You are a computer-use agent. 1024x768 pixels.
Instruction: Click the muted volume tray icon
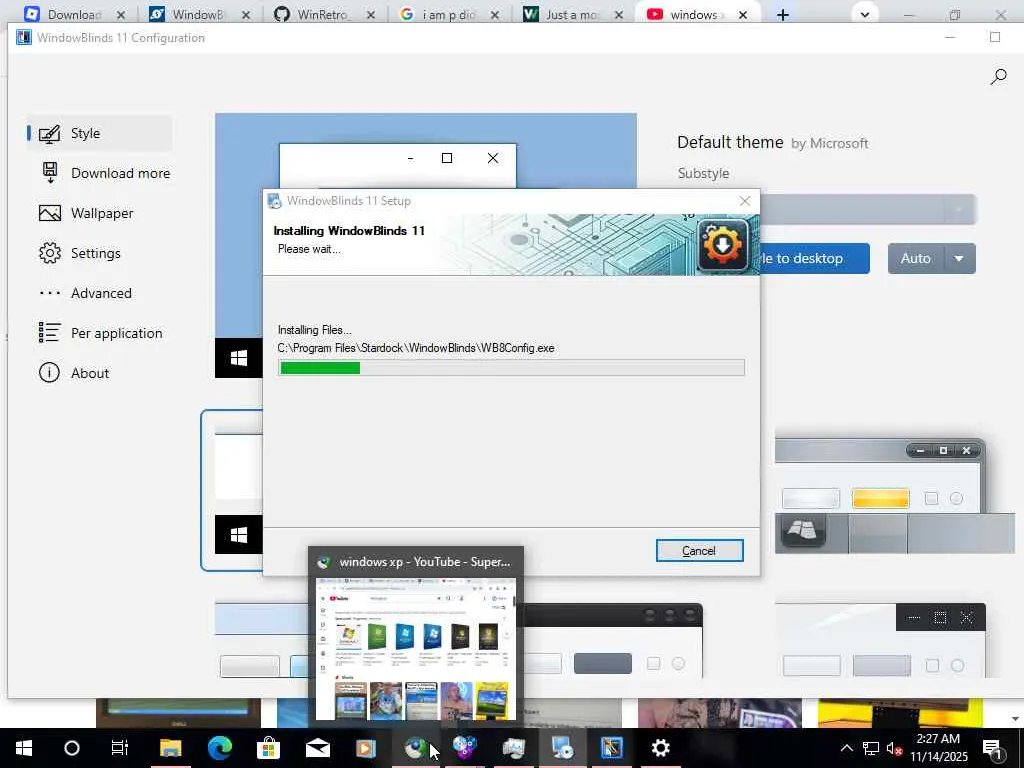click(x=894, y=748)
